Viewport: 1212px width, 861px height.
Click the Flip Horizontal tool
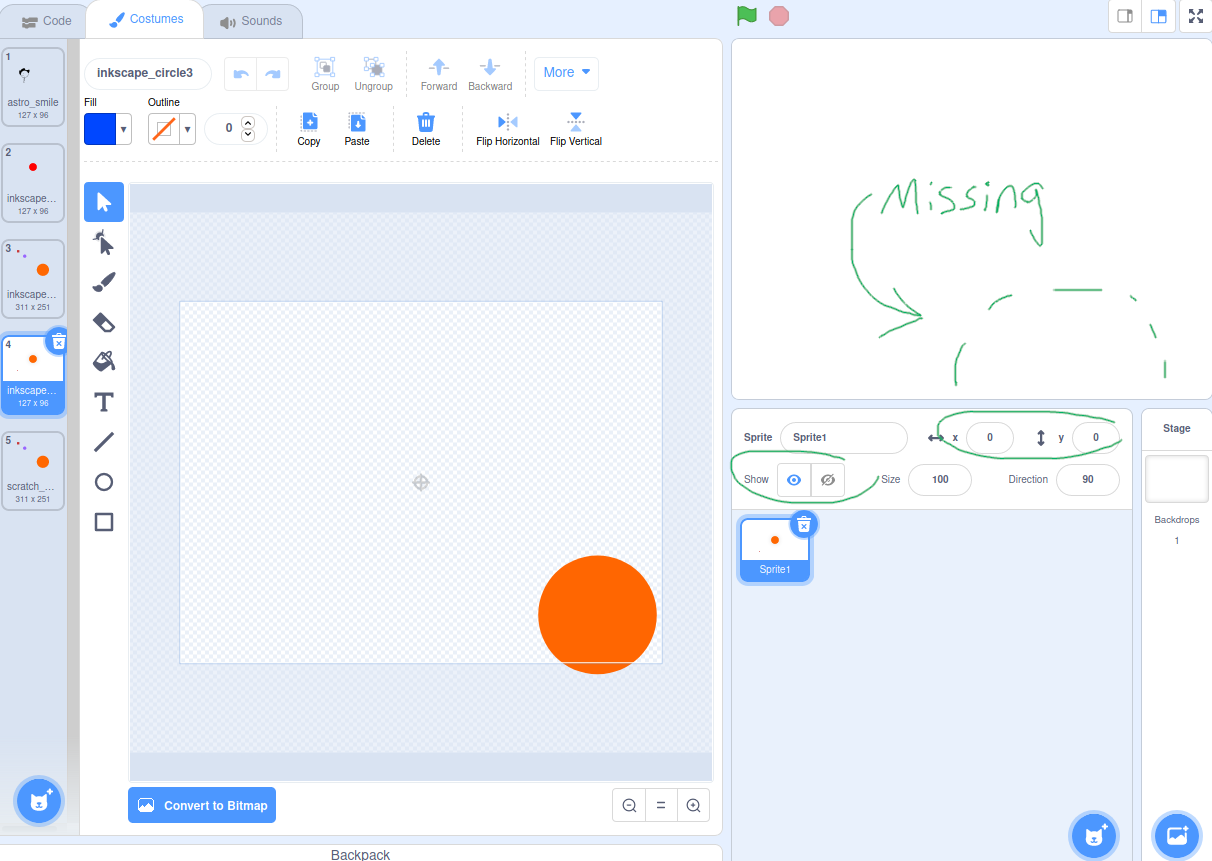coord(507,127)
